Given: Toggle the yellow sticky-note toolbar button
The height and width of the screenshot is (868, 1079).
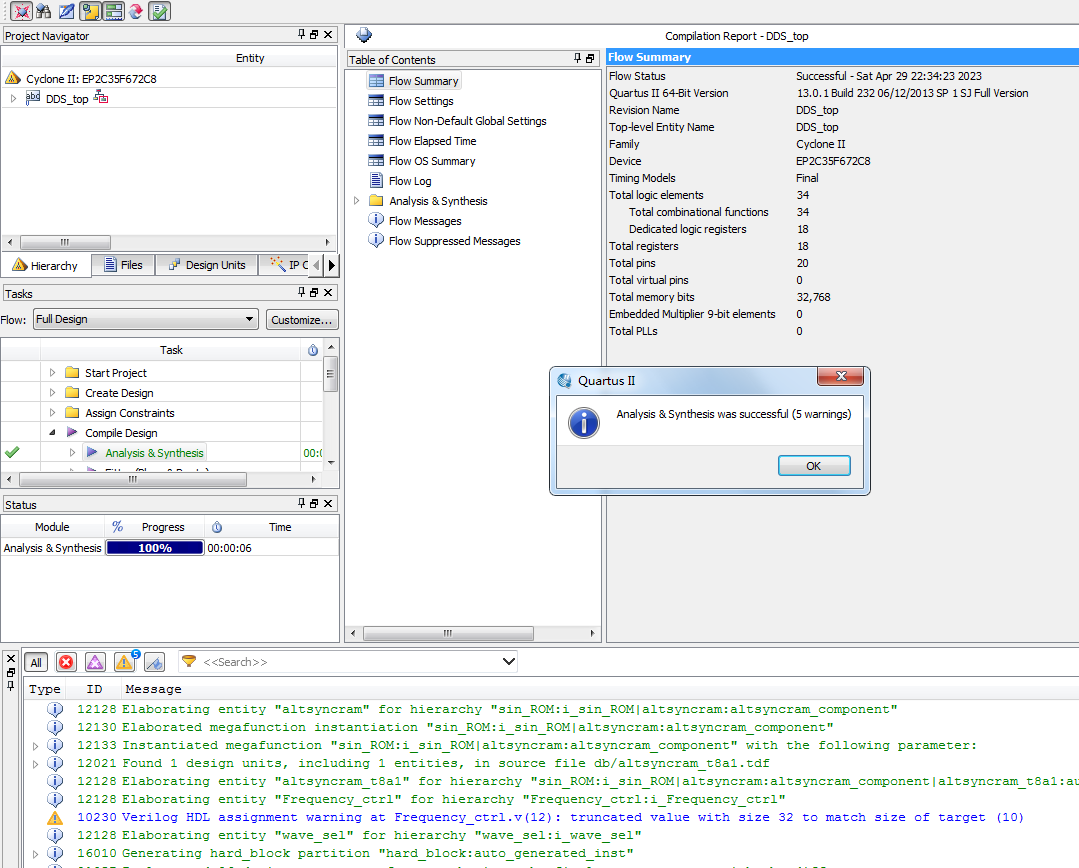Looking at the screenshot, I should [x=90, y=11].
